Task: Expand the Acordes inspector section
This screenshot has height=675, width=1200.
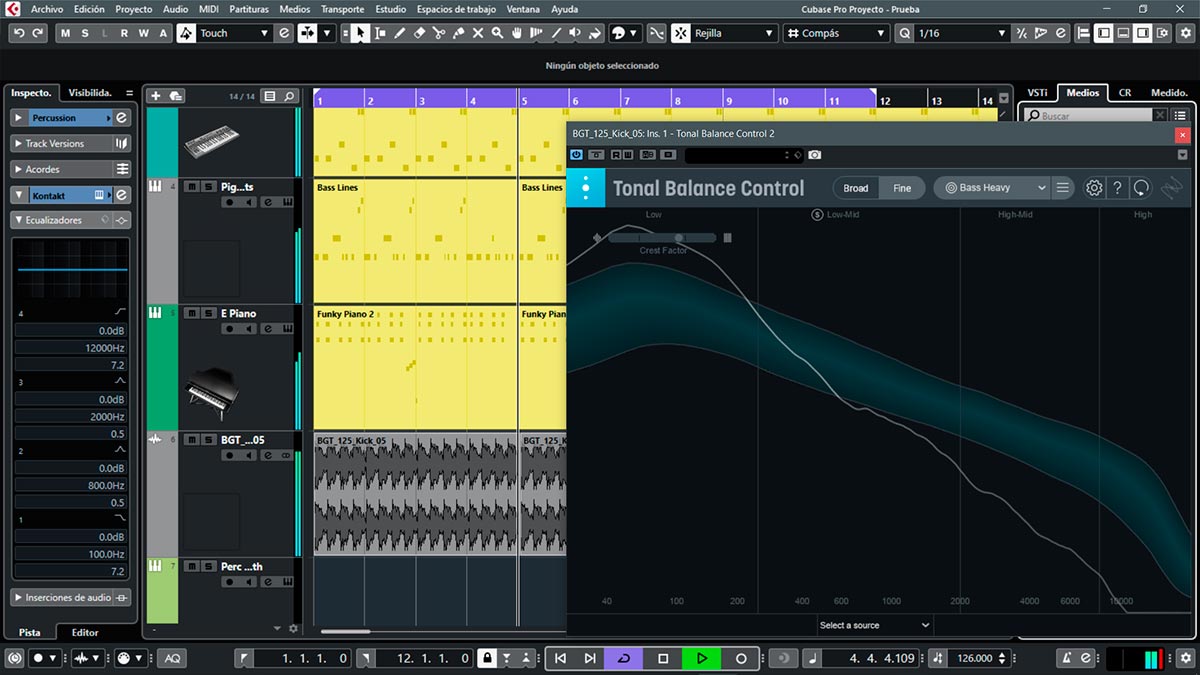Action: coord(72,169)
